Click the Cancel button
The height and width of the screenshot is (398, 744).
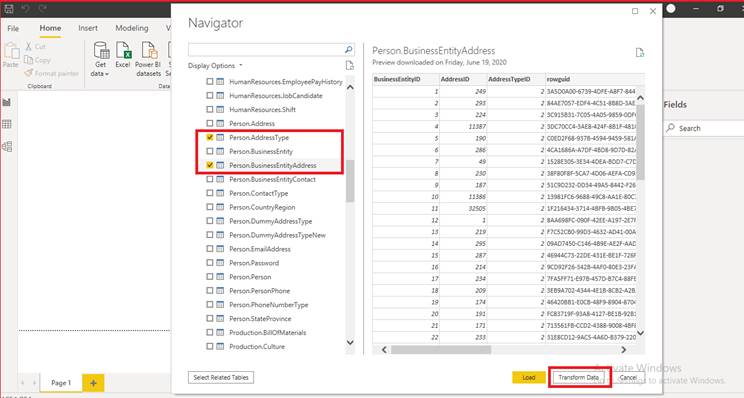[628, 378]
